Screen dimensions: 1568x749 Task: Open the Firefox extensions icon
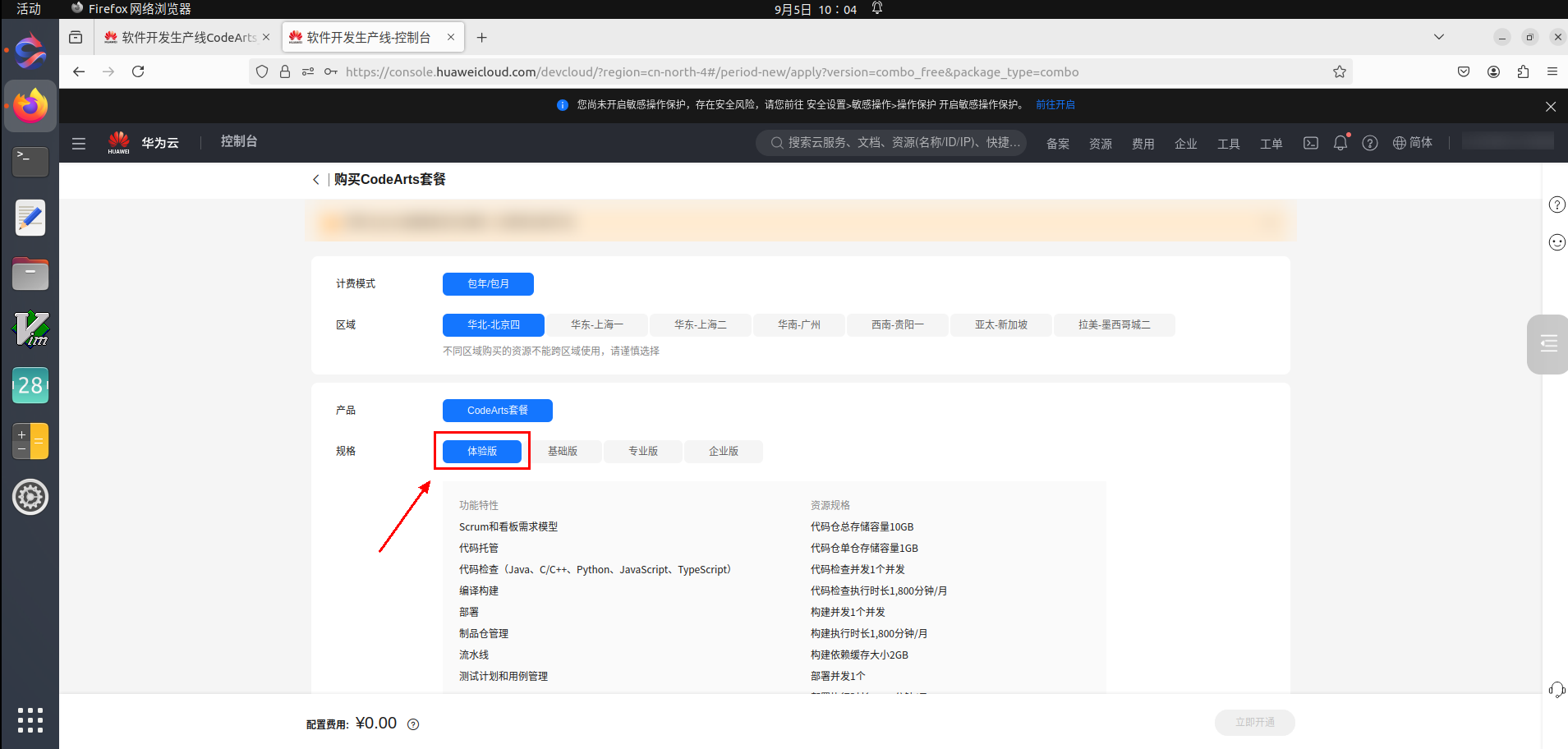1523,71
